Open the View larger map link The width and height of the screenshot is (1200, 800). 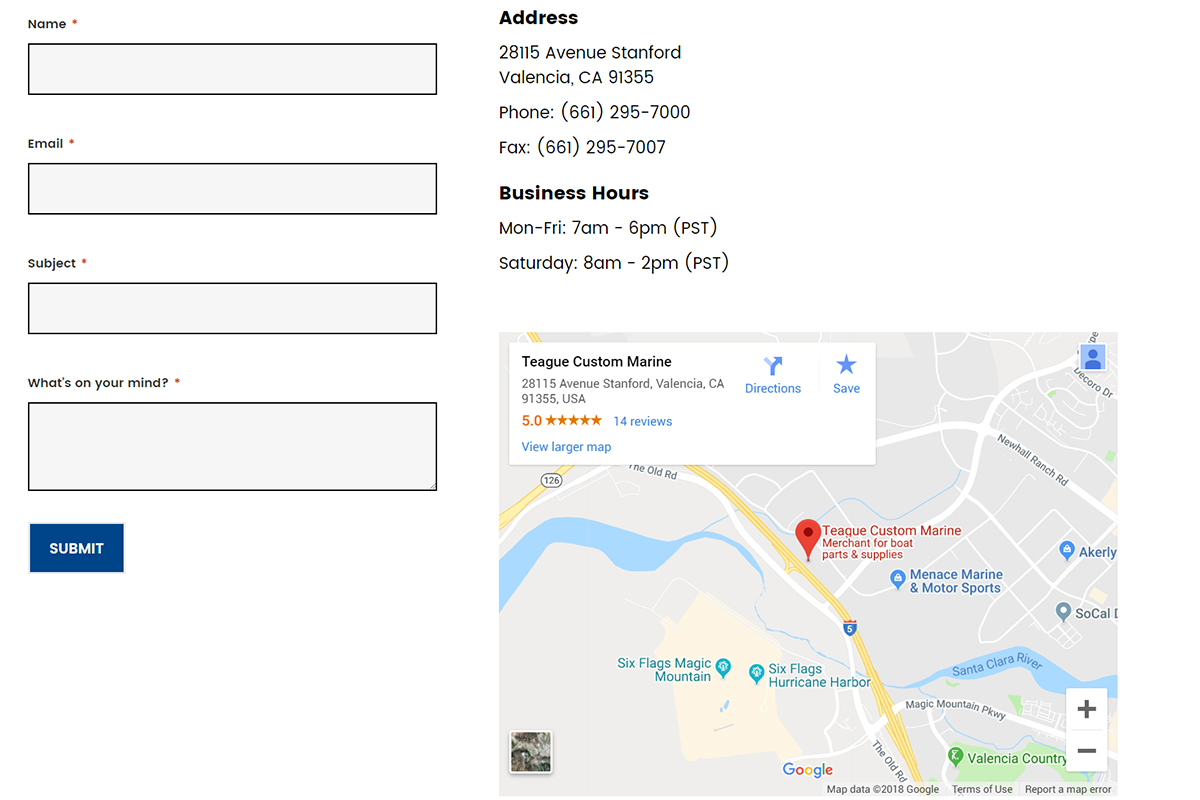pos(566,447)
